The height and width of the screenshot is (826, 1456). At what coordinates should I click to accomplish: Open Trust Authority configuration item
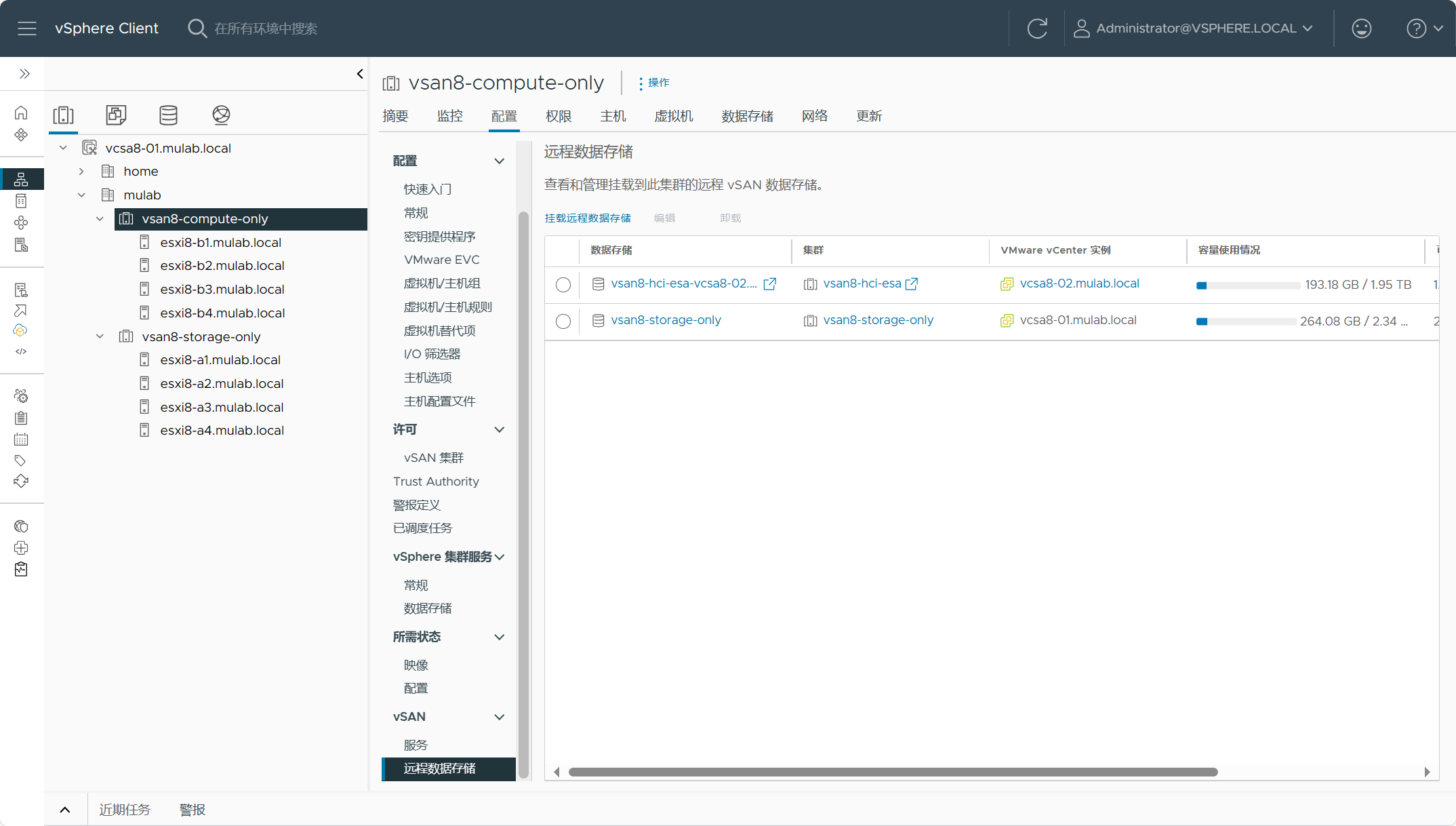point(437,481)
